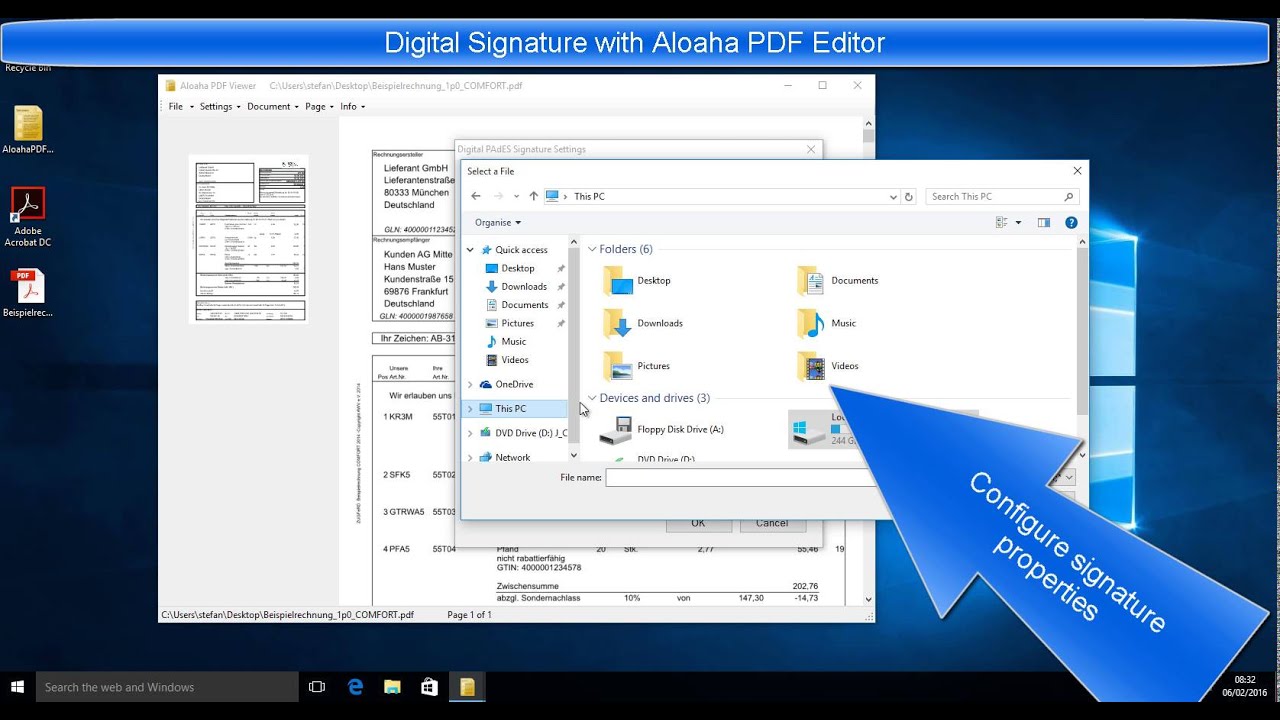Click the Search the web and Windows box
Image resolution: width=1280 pixels, height=720 pixels.
click(167, 687)
